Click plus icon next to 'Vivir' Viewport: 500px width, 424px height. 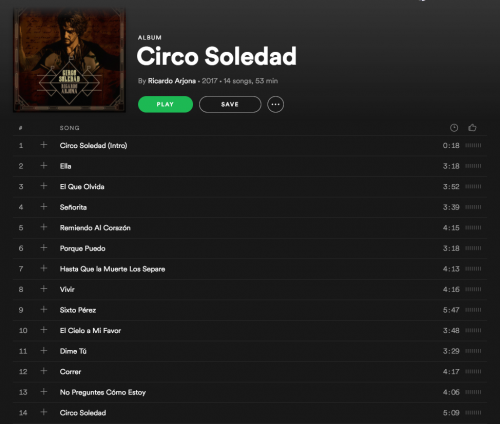[44, 289]
